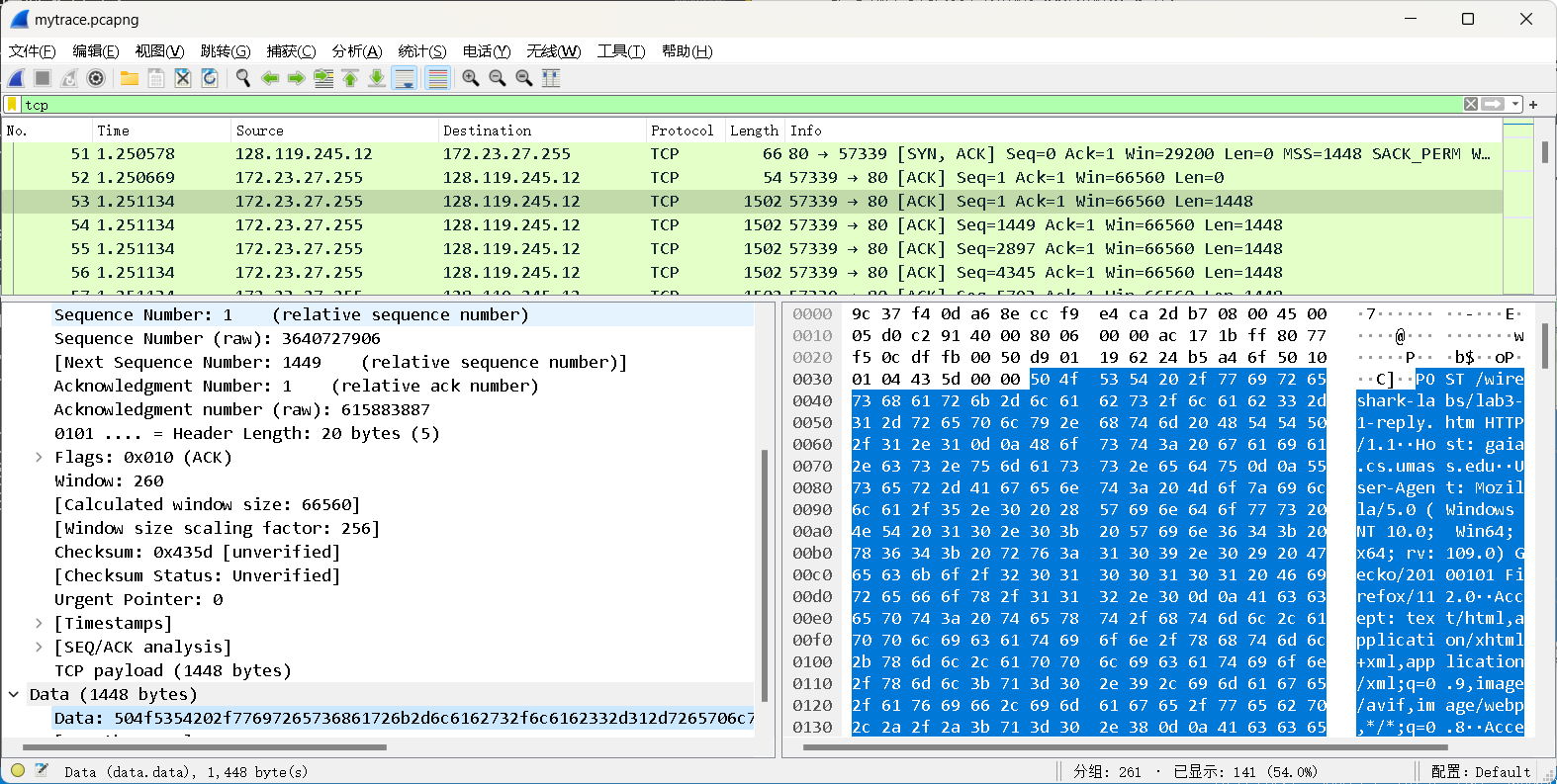The image size is (1557, 784).
Task: Select packet 56 with Seq=4345
Action: [752, 273]
